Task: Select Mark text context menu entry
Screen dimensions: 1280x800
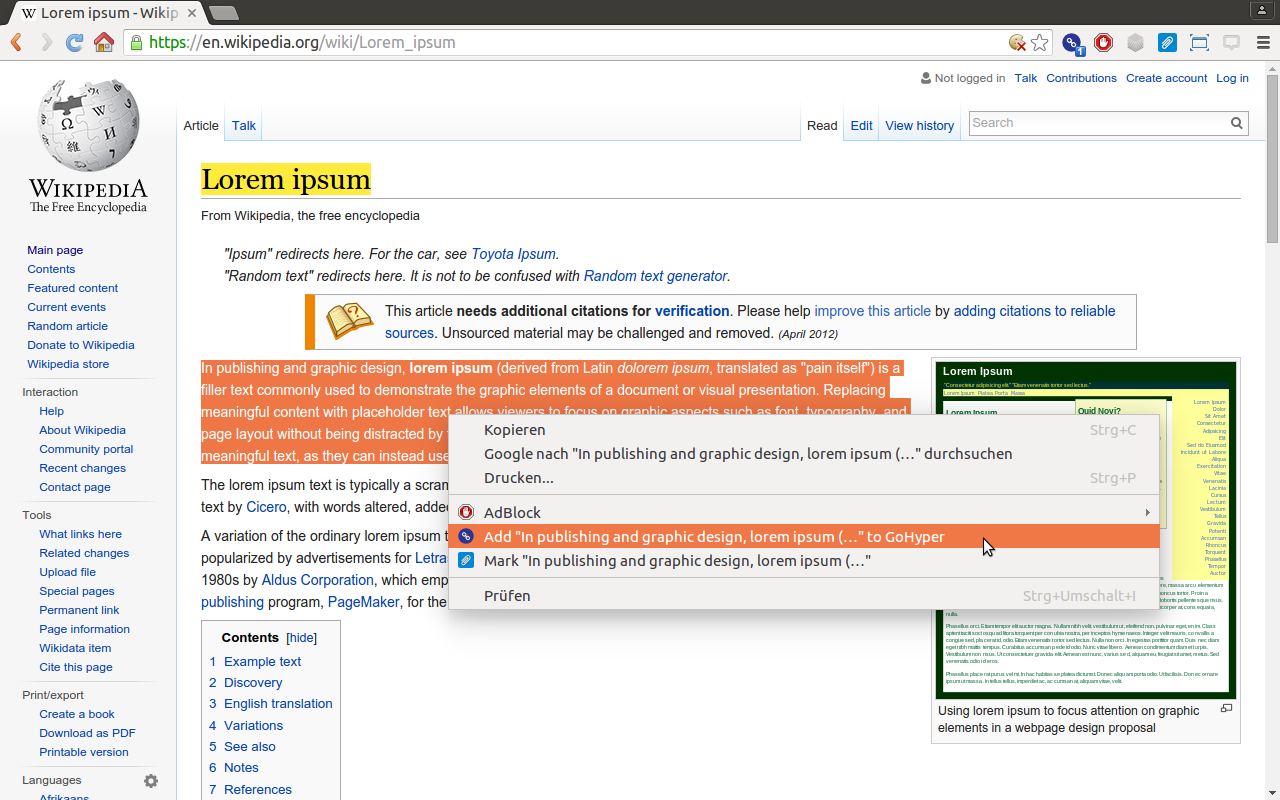Action: pyautogui.click(x=803, y=561)
